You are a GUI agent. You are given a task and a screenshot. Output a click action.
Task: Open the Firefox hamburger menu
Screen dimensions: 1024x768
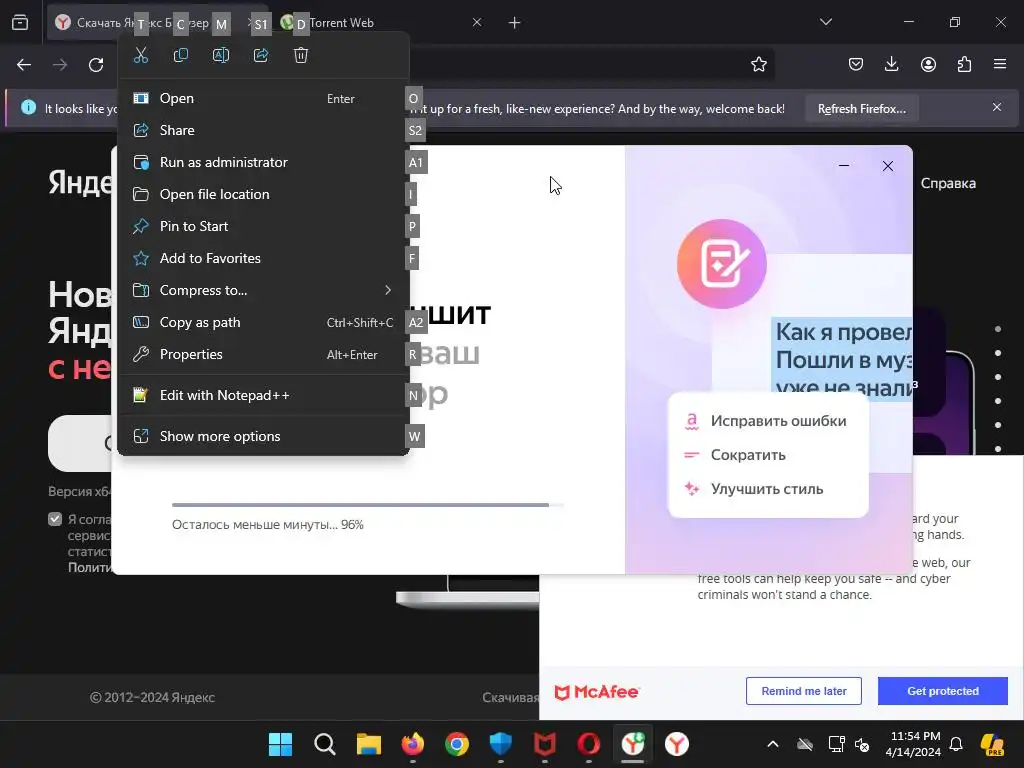[x=1000, y=64]
